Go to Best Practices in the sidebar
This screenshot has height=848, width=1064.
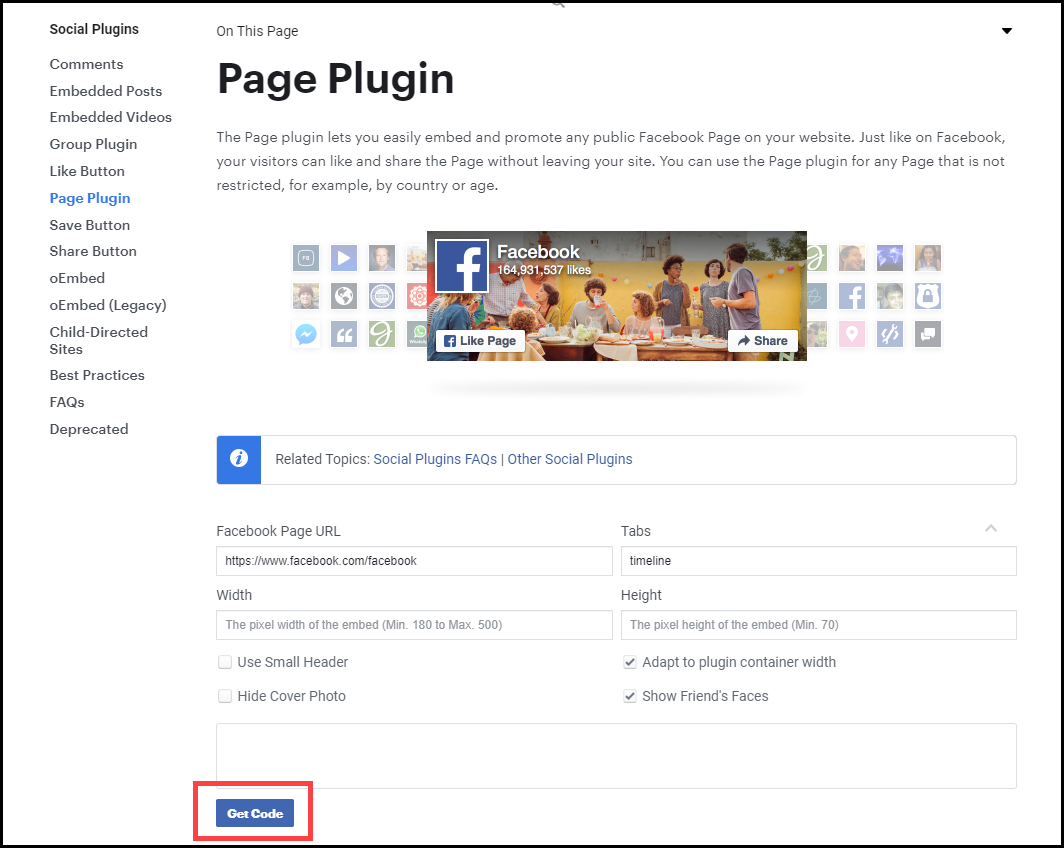coord(97,375)
